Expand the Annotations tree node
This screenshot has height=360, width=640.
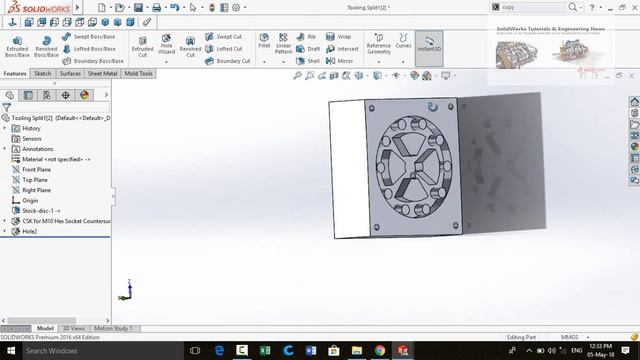[x=4, y=149]
